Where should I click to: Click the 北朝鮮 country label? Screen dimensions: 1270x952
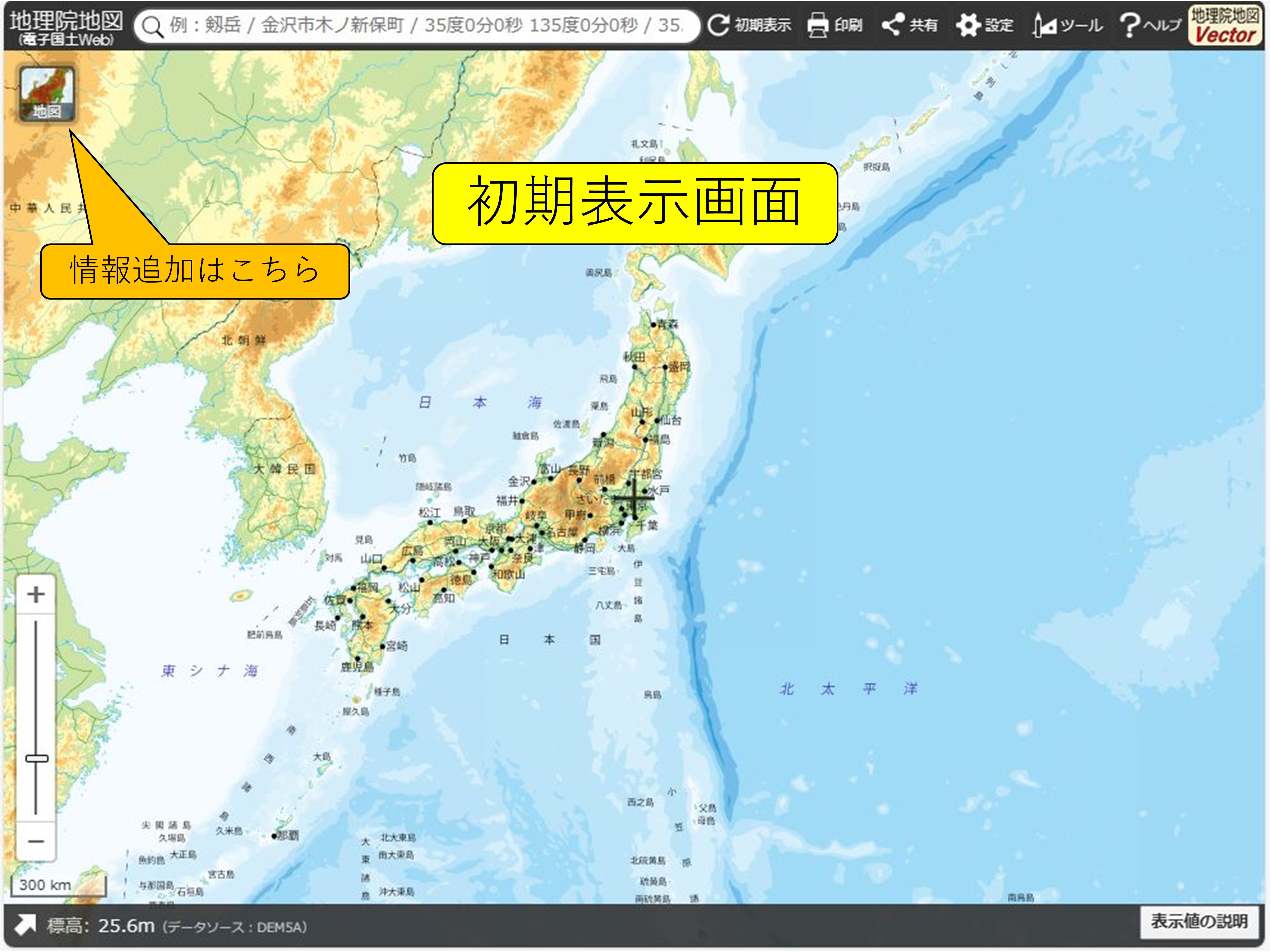pyautogui.click(x=244, y=340)
